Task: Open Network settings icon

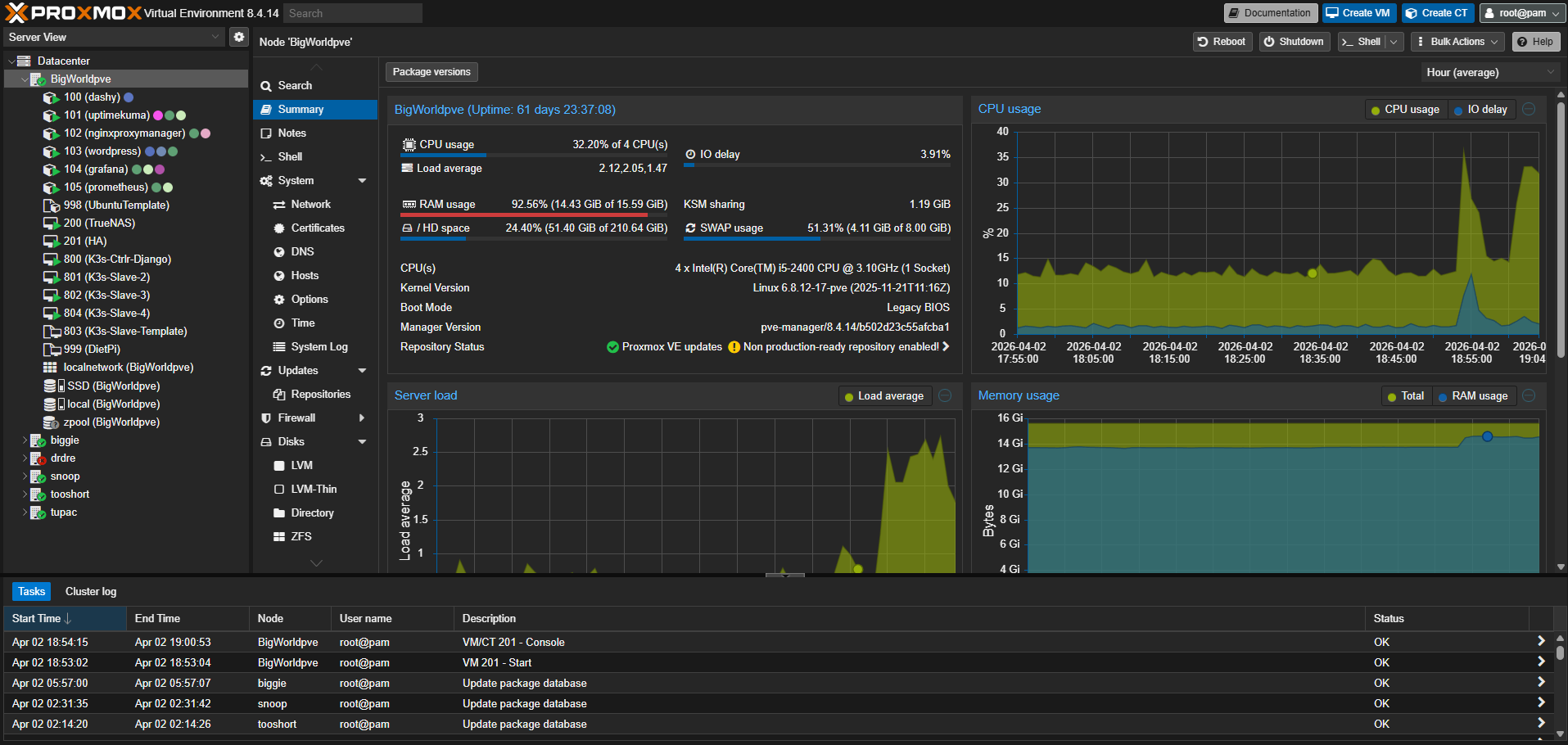Action: [x=279, y=205]
